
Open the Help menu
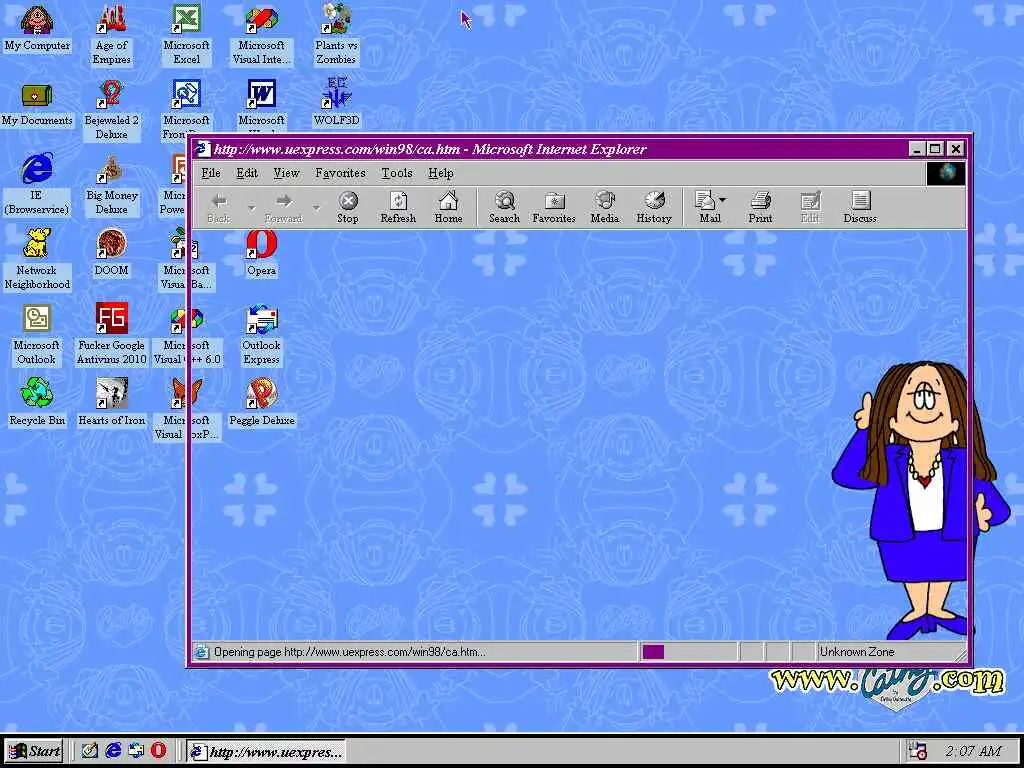coord(441,173)
